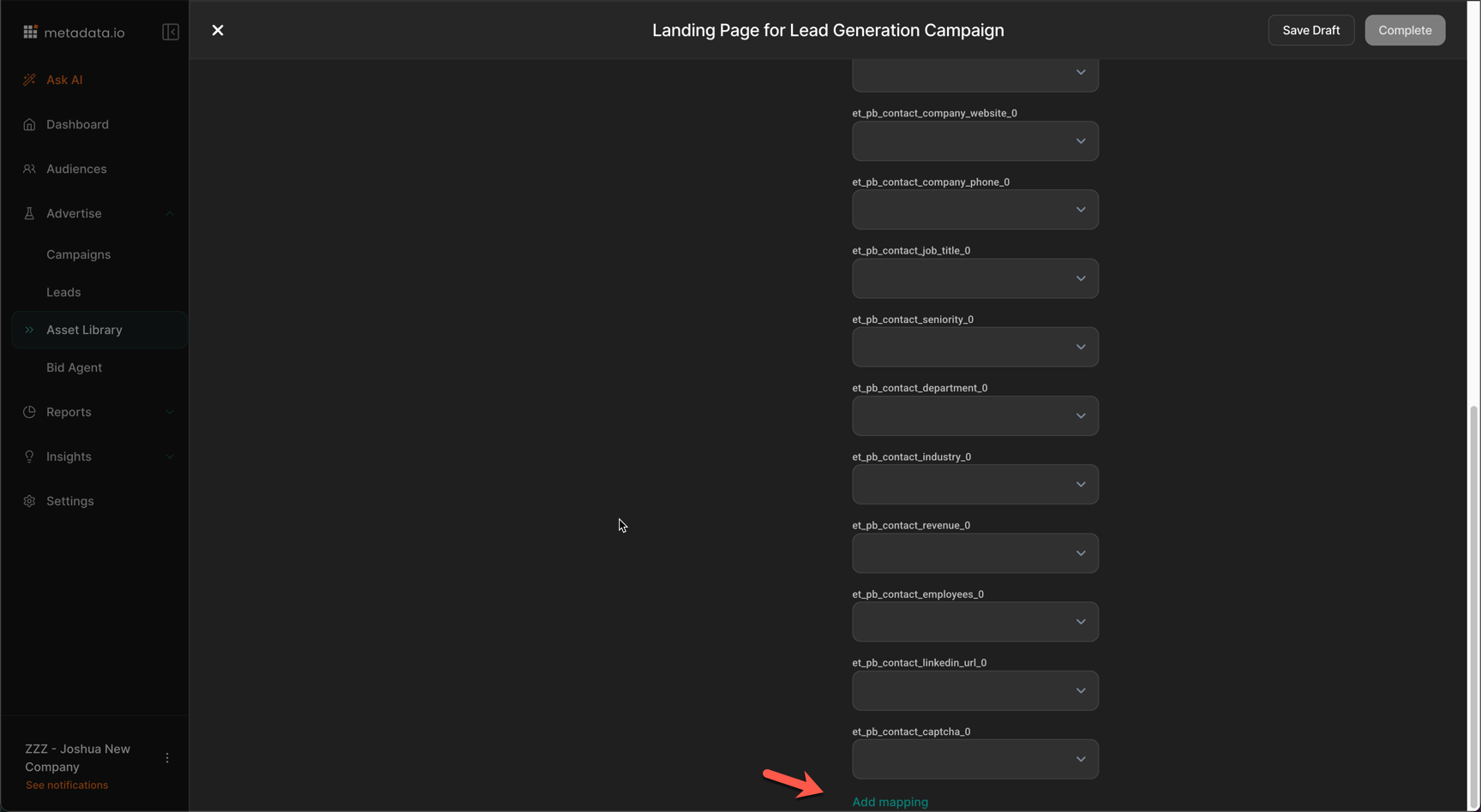Click the Settings gear icon
The width and height of the screenshot is (1481, 812).
point(30,501)
